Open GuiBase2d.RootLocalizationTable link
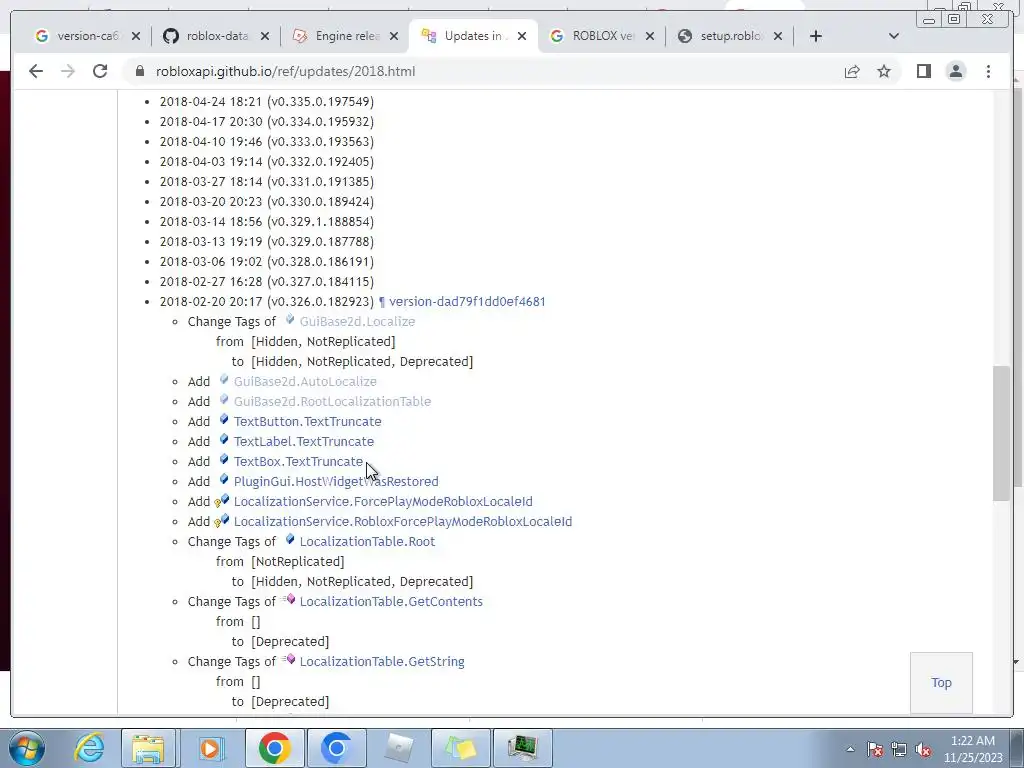The width and height of the screenshot is (1024, 768). tap(332, 402)
